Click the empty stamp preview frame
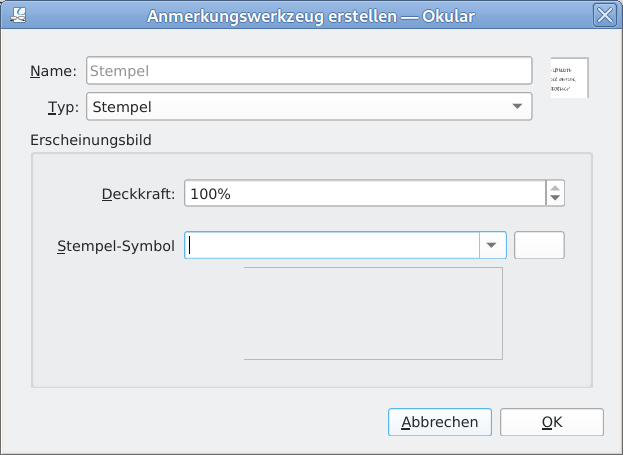Screen dimensions: 623x455 click(373, 314)
